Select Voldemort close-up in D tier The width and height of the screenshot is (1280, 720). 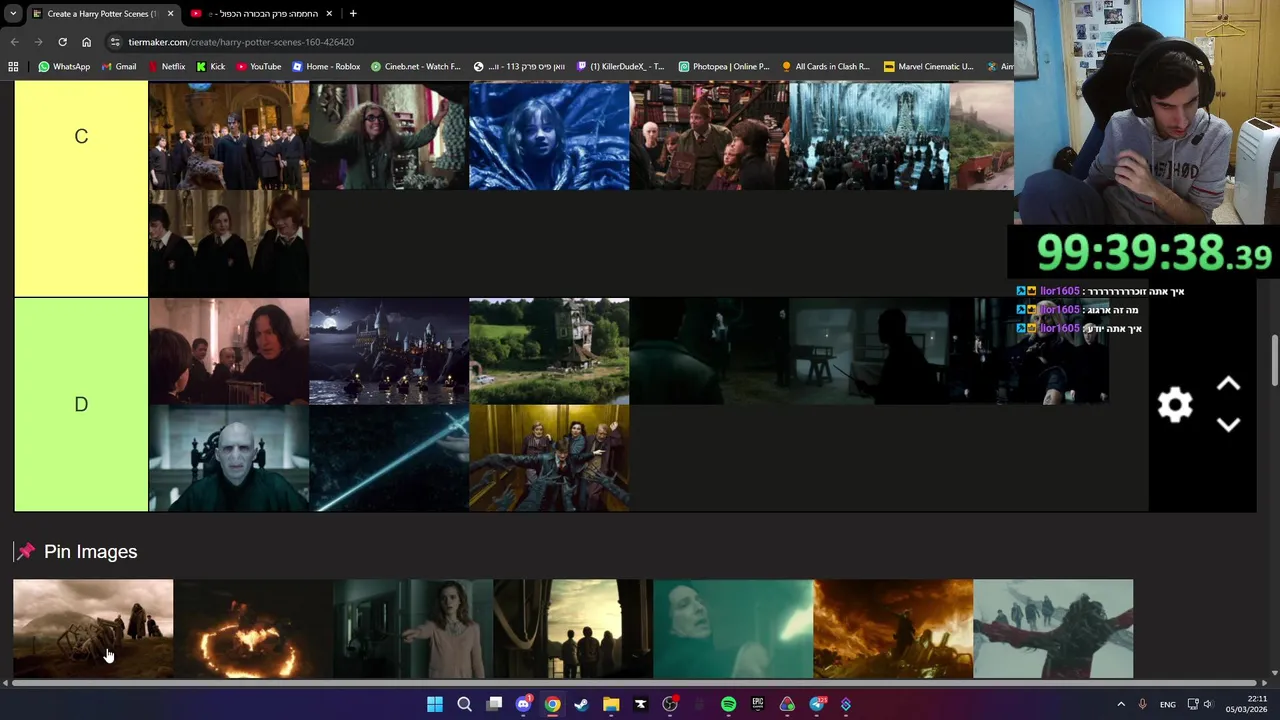pyautogui.click(x=229, y=458)
